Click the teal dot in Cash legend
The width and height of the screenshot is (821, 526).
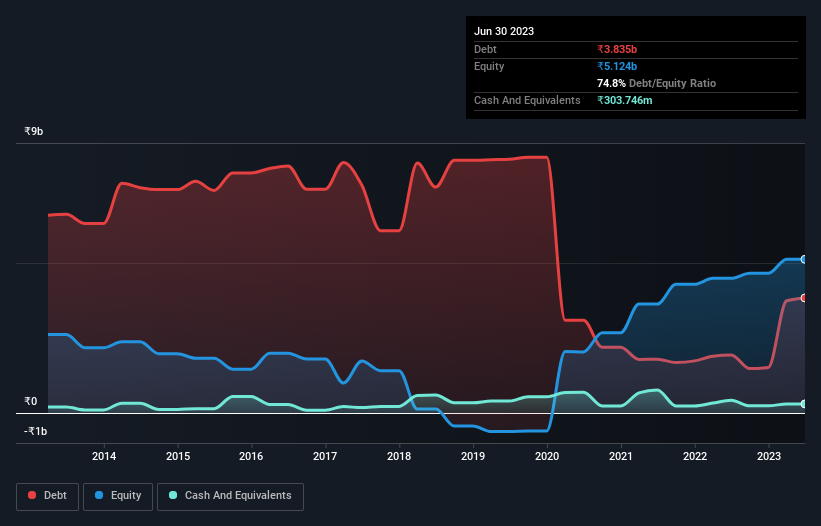[x=173, y=495]
